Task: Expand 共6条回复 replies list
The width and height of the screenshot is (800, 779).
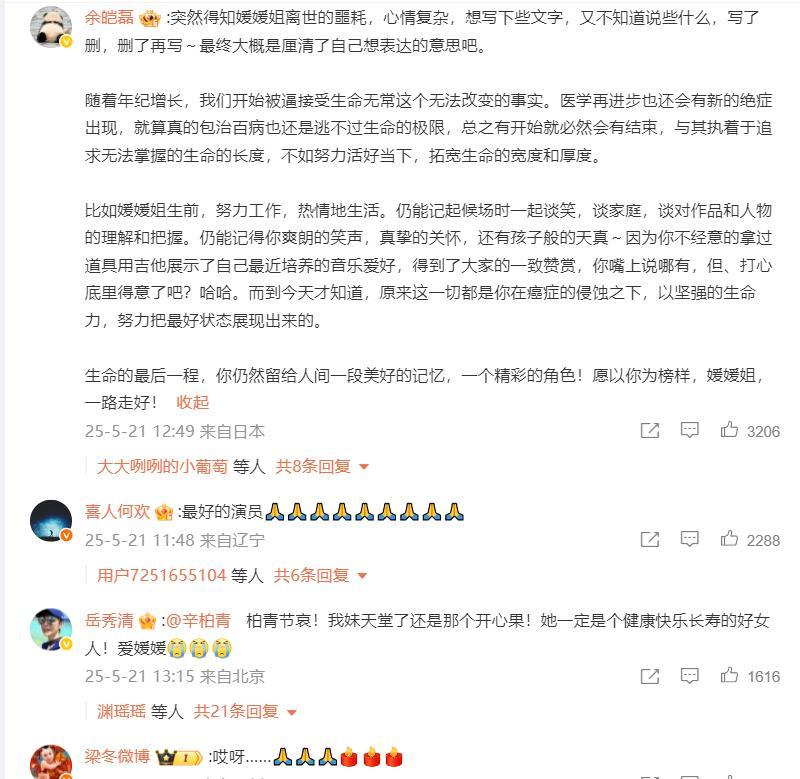Action: pos(320,575)
